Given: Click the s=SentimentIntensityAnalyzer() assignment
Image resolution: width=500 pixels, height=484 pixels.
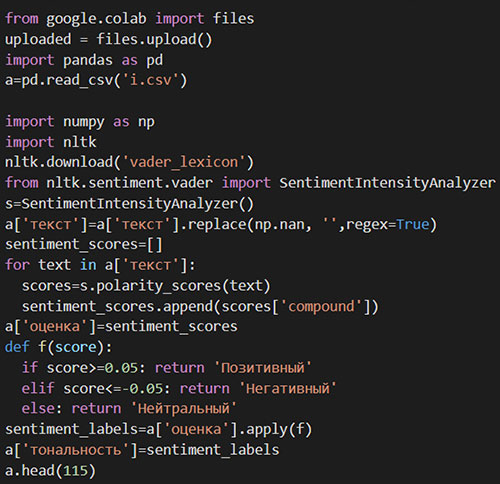Looking at the screenshot, I should [x=129, y=203].
